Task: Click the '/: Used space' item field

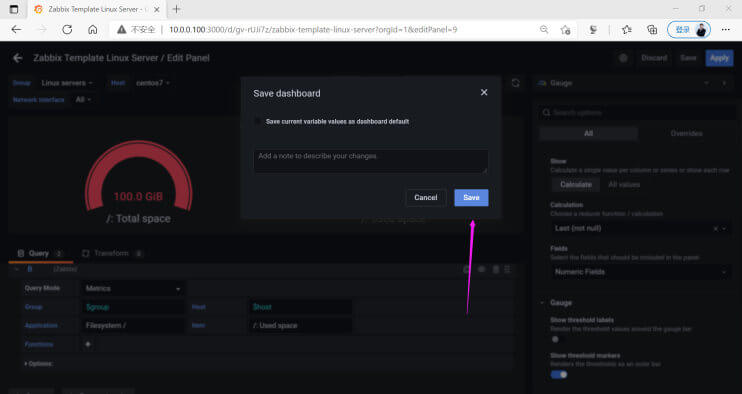Action: coord(300,325)
